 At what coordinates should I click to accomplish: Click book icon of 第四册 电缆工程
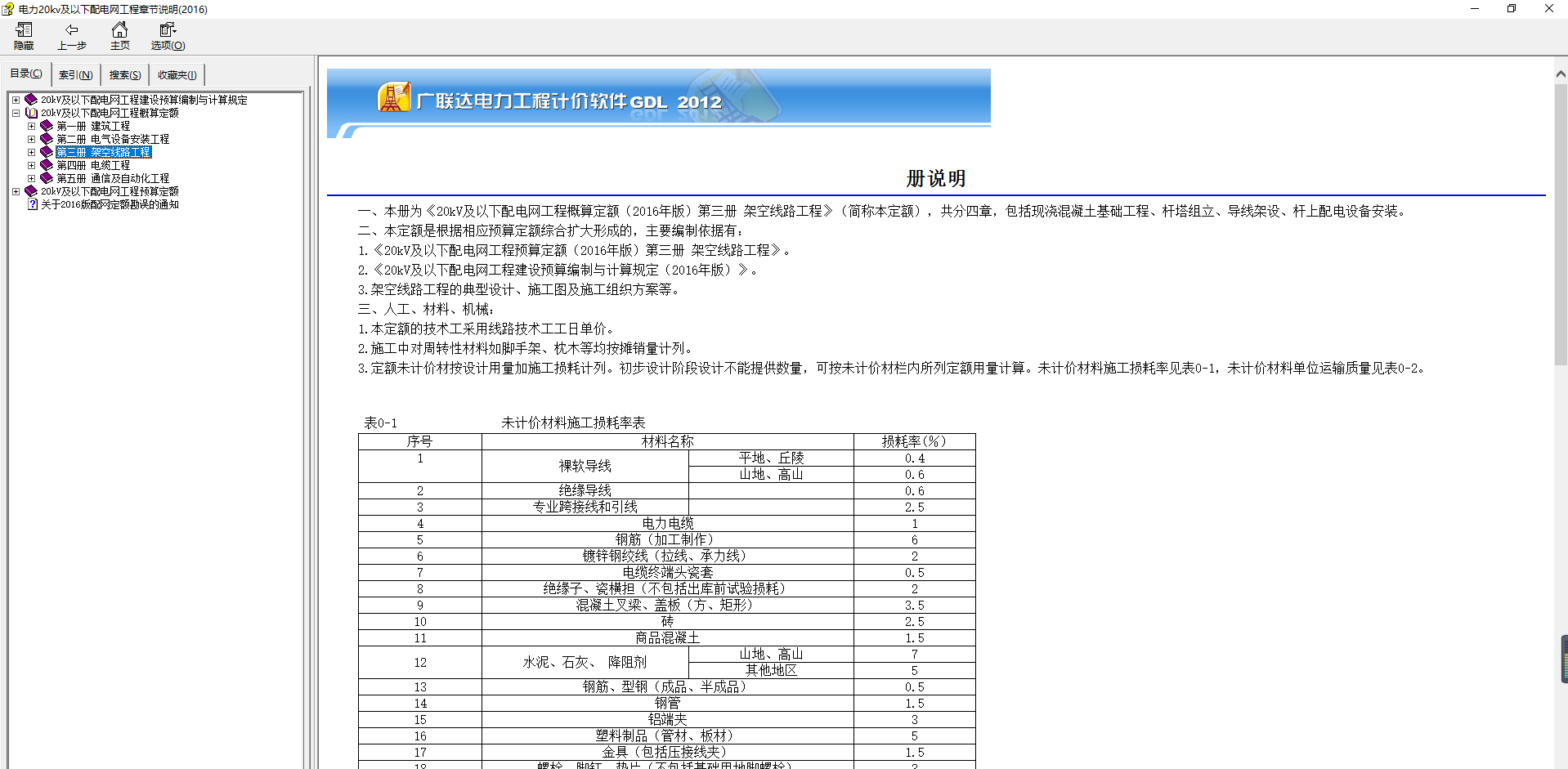tap(47, 165)
